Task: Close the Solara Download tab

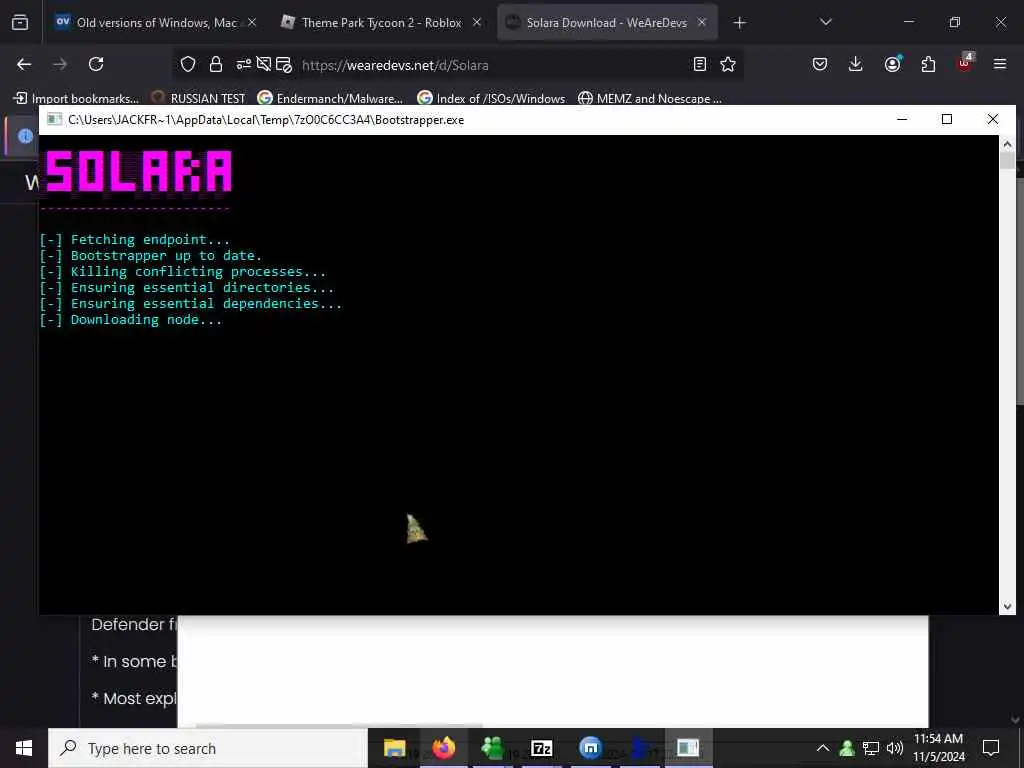Action: [702, 22]
